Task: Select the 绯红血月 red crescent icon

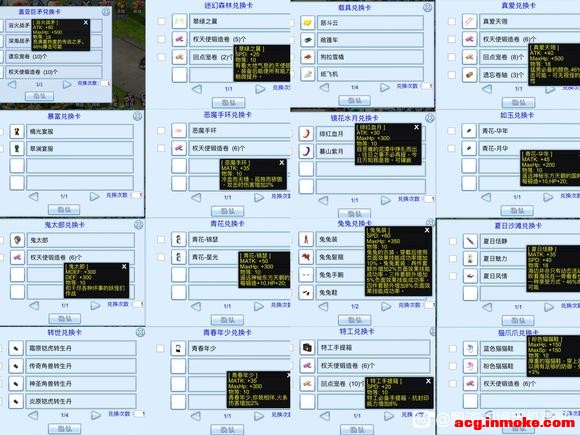Action: 306,134
